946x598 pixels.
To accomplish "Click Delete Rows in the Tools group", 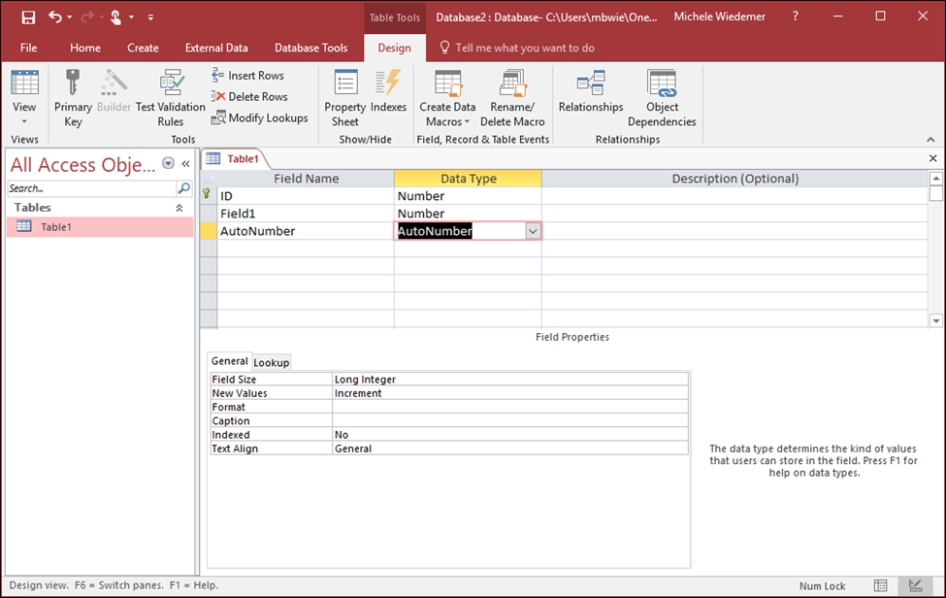I will (250, 97).
